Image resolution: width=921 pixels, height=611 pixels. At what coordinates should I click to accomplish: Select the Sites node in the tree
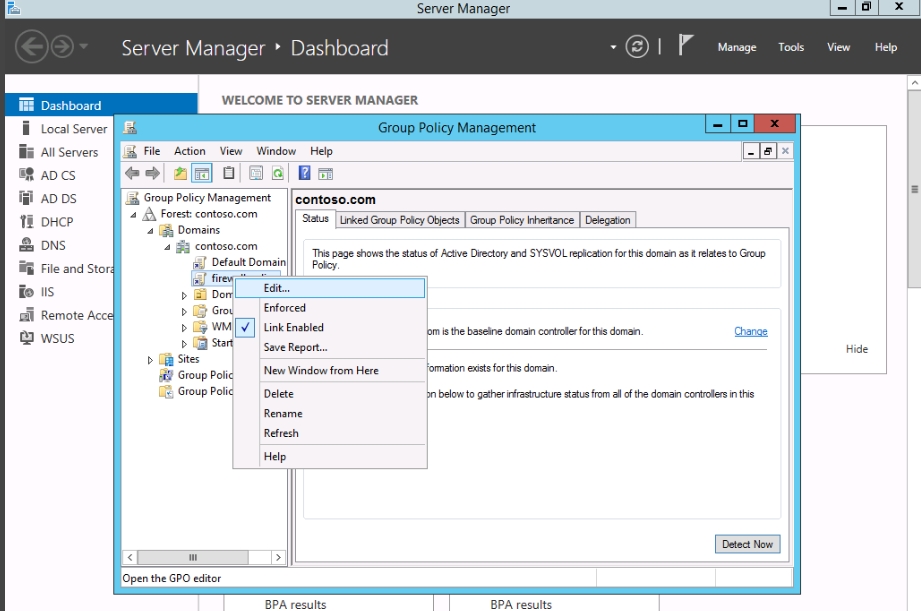click(188, 359)
